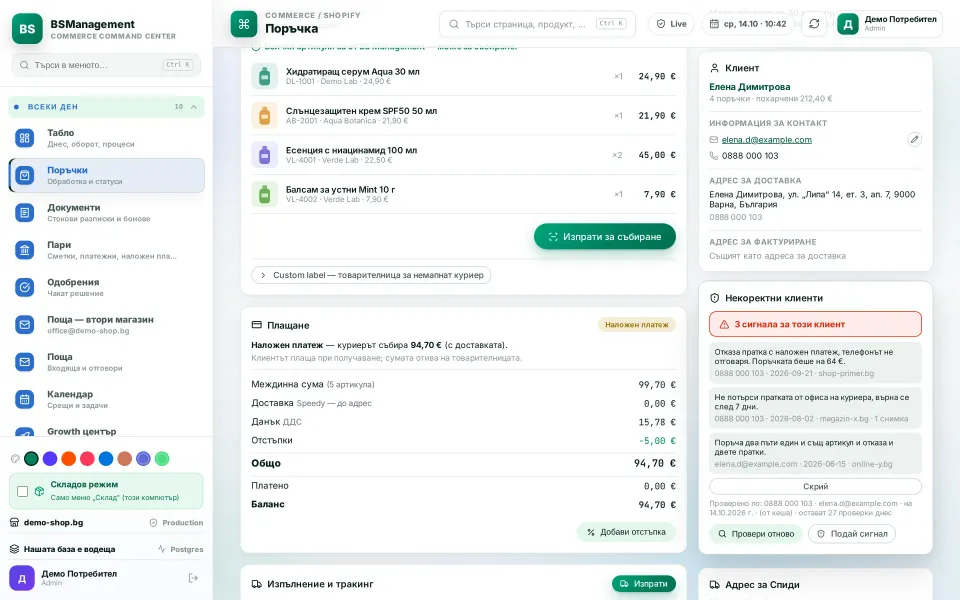This screenshot has height=600, width=960.
Task: Open the Поръчки menu item
Action: pos(107,175)
